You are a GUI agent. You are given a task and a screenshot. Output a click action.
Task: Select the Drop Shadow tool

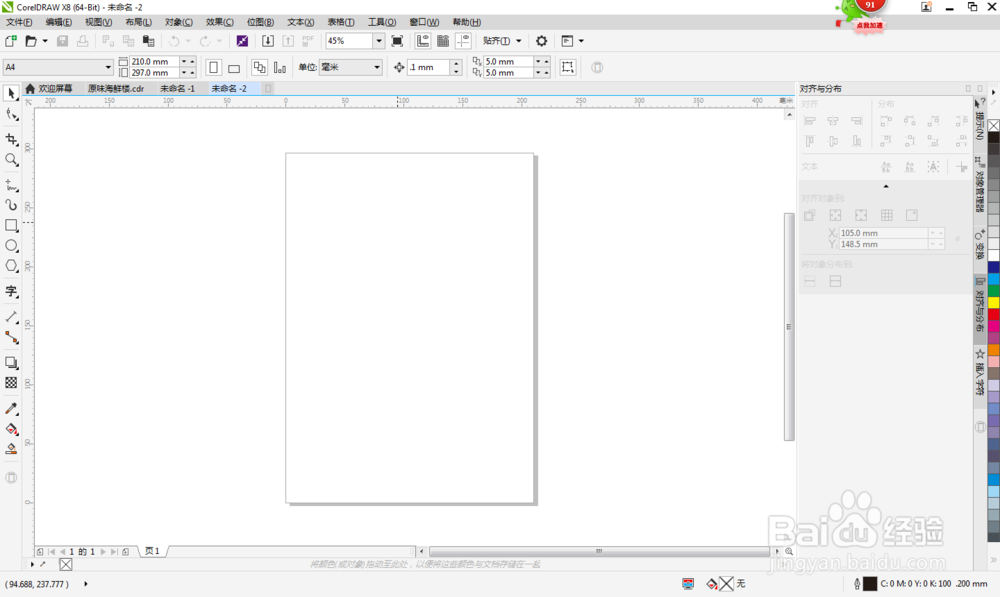coord(11,362)
